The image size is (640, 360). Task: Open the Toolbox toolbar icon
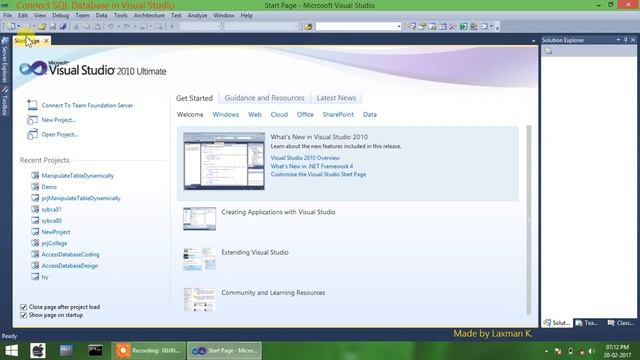click(453, 27)
